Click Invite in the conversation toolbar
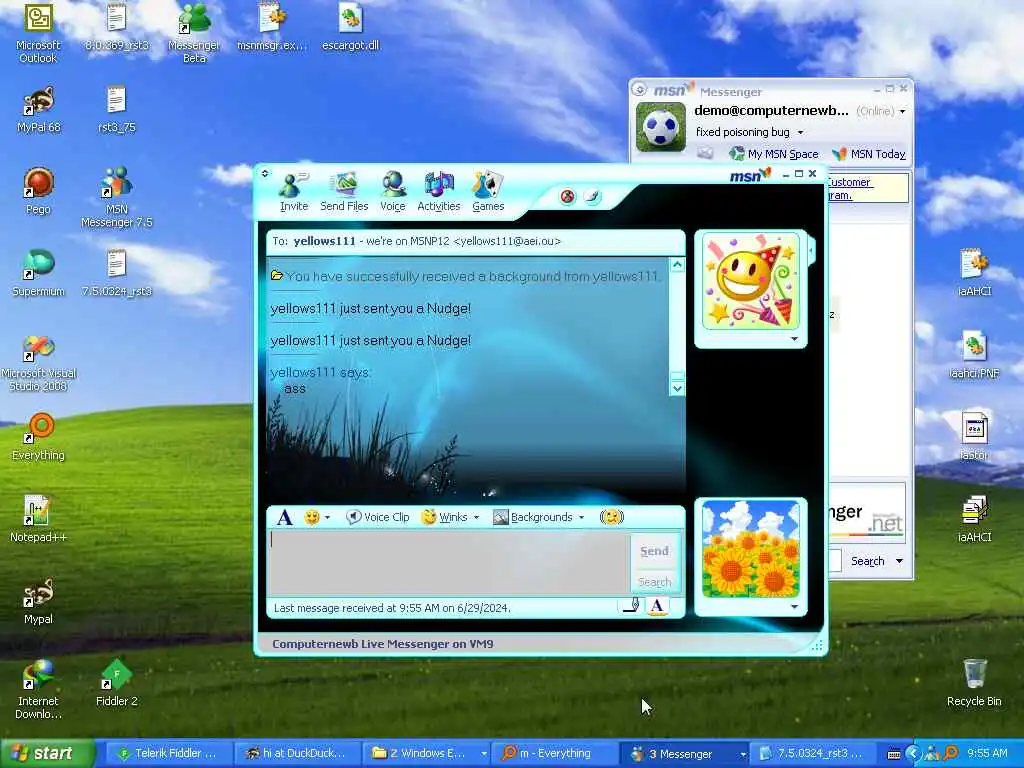Viewport: 1024px width, 768px height. click(293, 193)
